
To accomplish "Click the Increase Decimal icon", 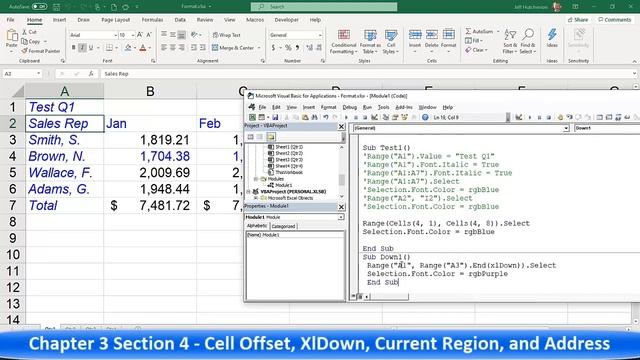I will coord(309,48).
